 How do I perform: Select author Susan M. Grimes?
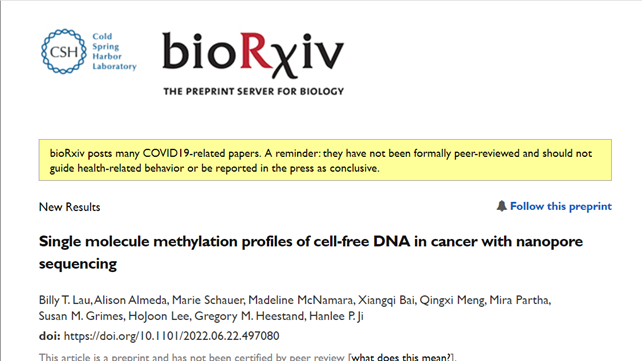(x=81, y=316)
